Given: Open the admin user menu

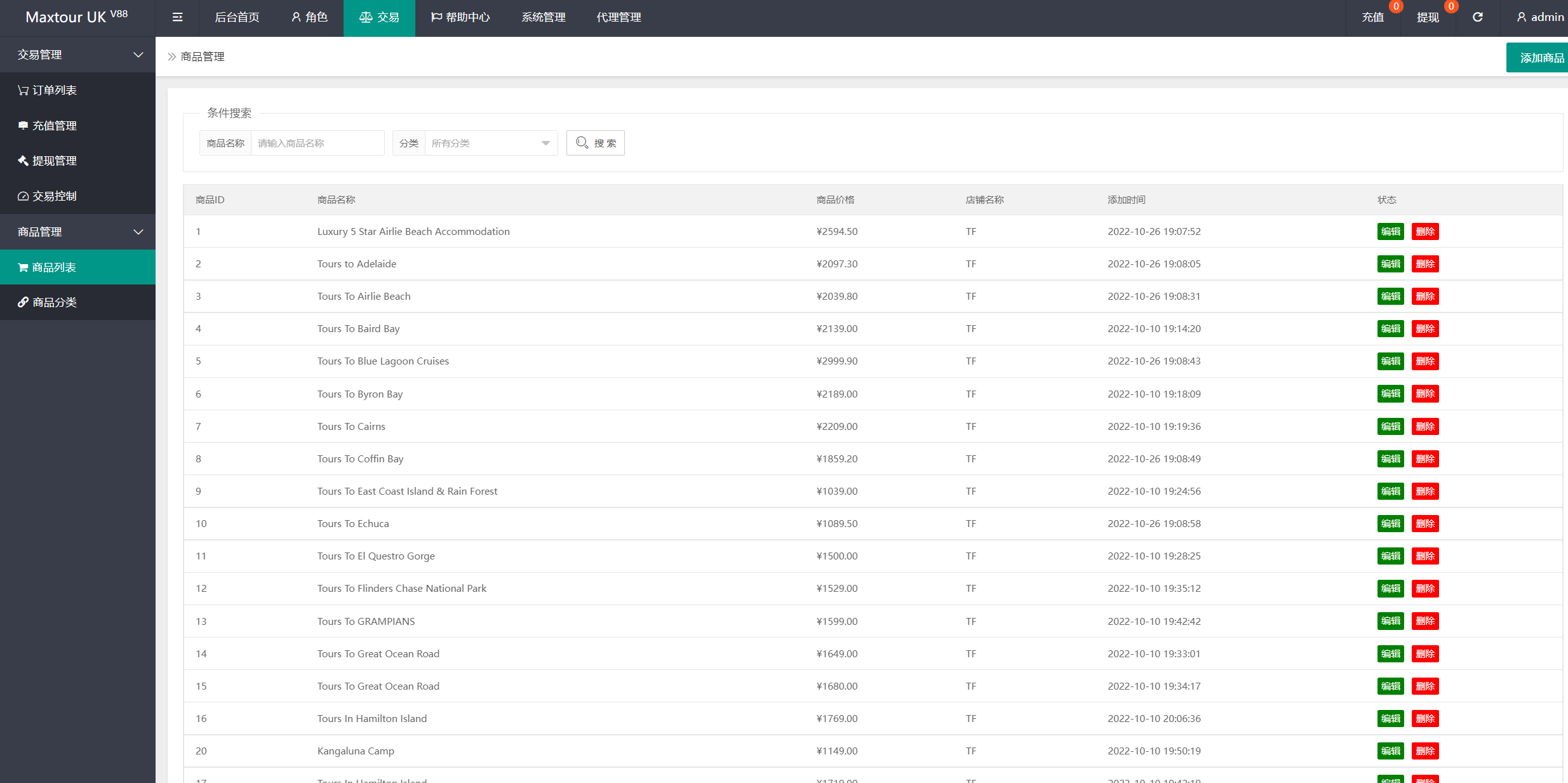Looking at the screenshot, I should click(x=1540, y=17).
